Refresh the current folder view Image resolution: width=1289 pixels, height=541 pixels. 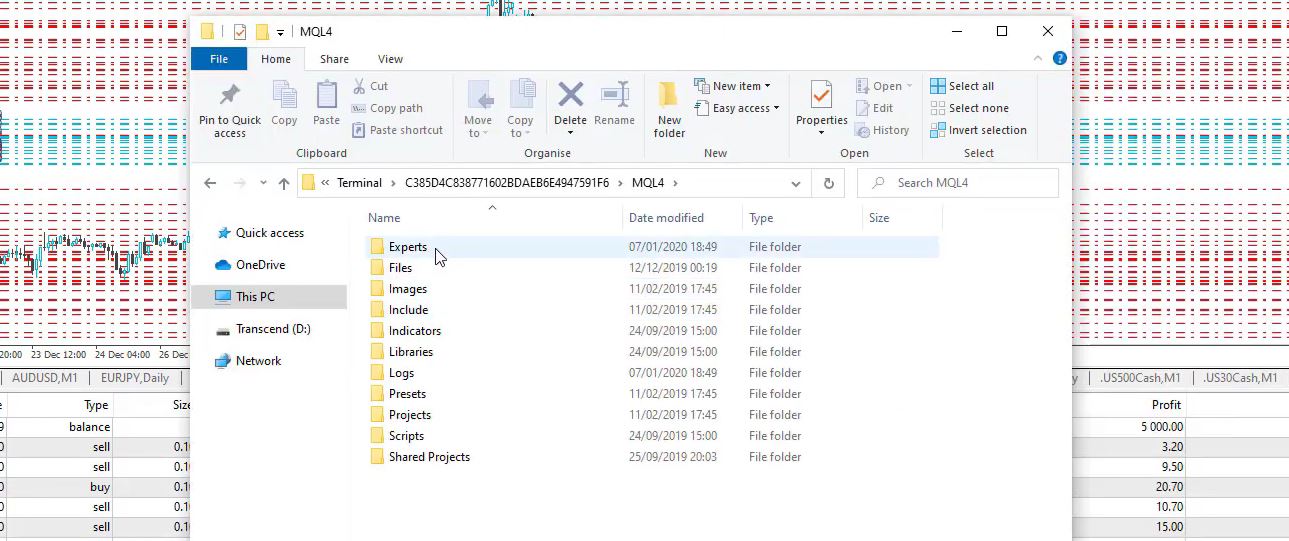click(x=828, y=183)
